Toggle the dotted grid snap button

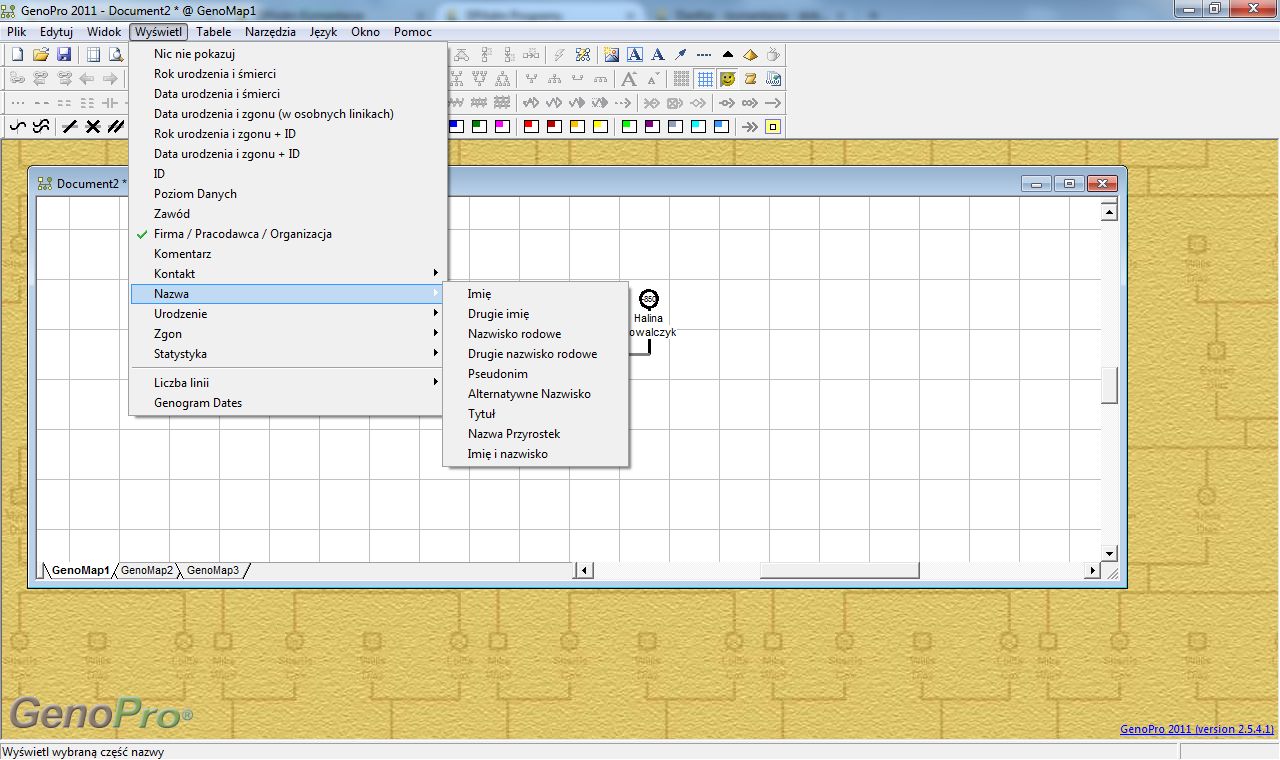681,78
